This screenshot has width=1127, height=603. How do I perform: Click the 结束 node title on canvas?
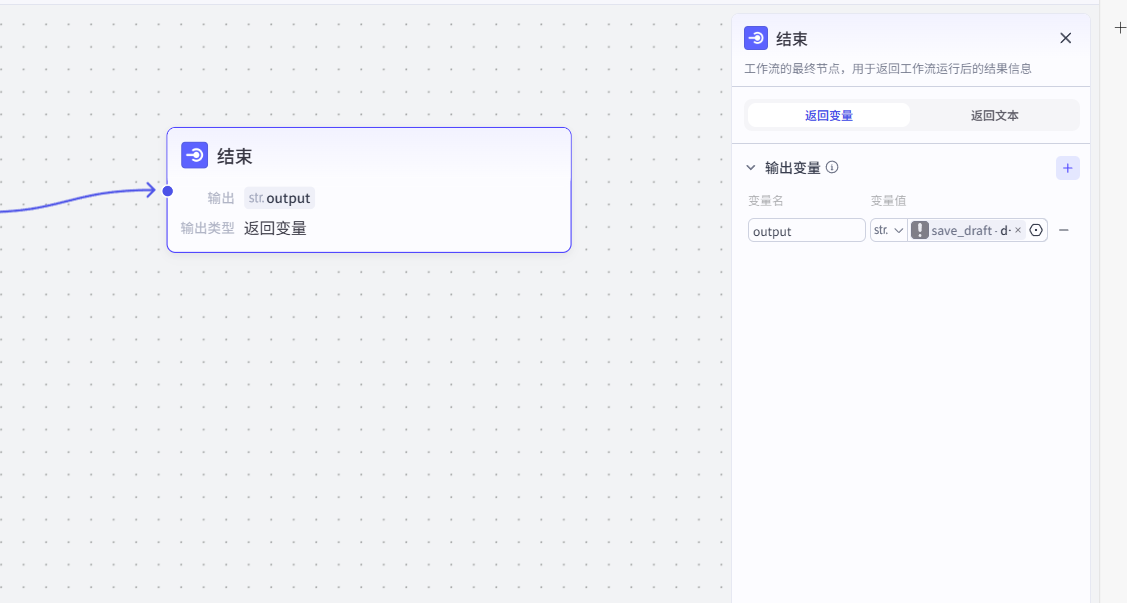[x=235, y=156]
